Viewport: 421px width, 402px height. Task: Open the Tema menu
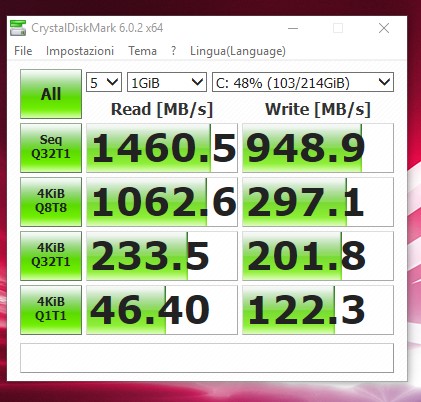pyautogui.click(x=143, y=51)
